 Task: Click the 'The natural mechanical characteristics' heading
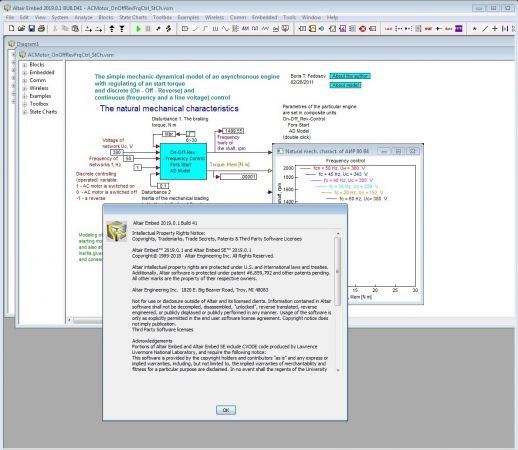click(x=169, y=108)
